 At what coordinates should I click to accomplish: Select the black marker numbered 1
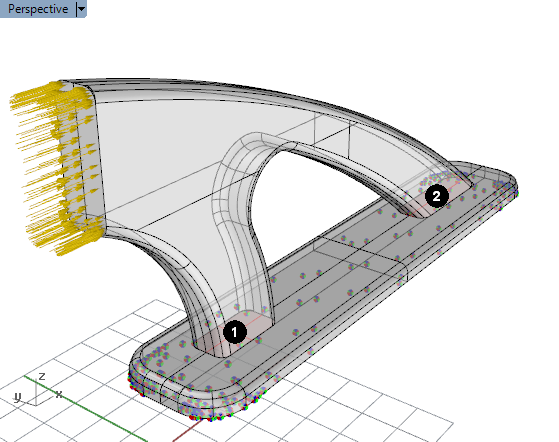pyautogui.click(x=235, y=332)
